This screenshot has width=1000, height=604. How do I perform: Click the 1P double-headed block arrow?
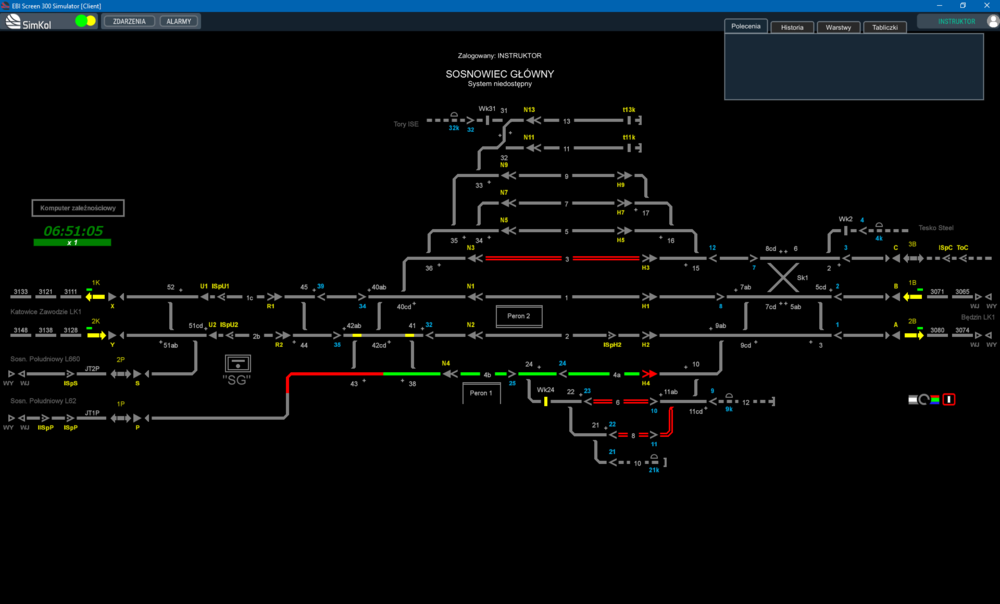(x=121, y=418)
